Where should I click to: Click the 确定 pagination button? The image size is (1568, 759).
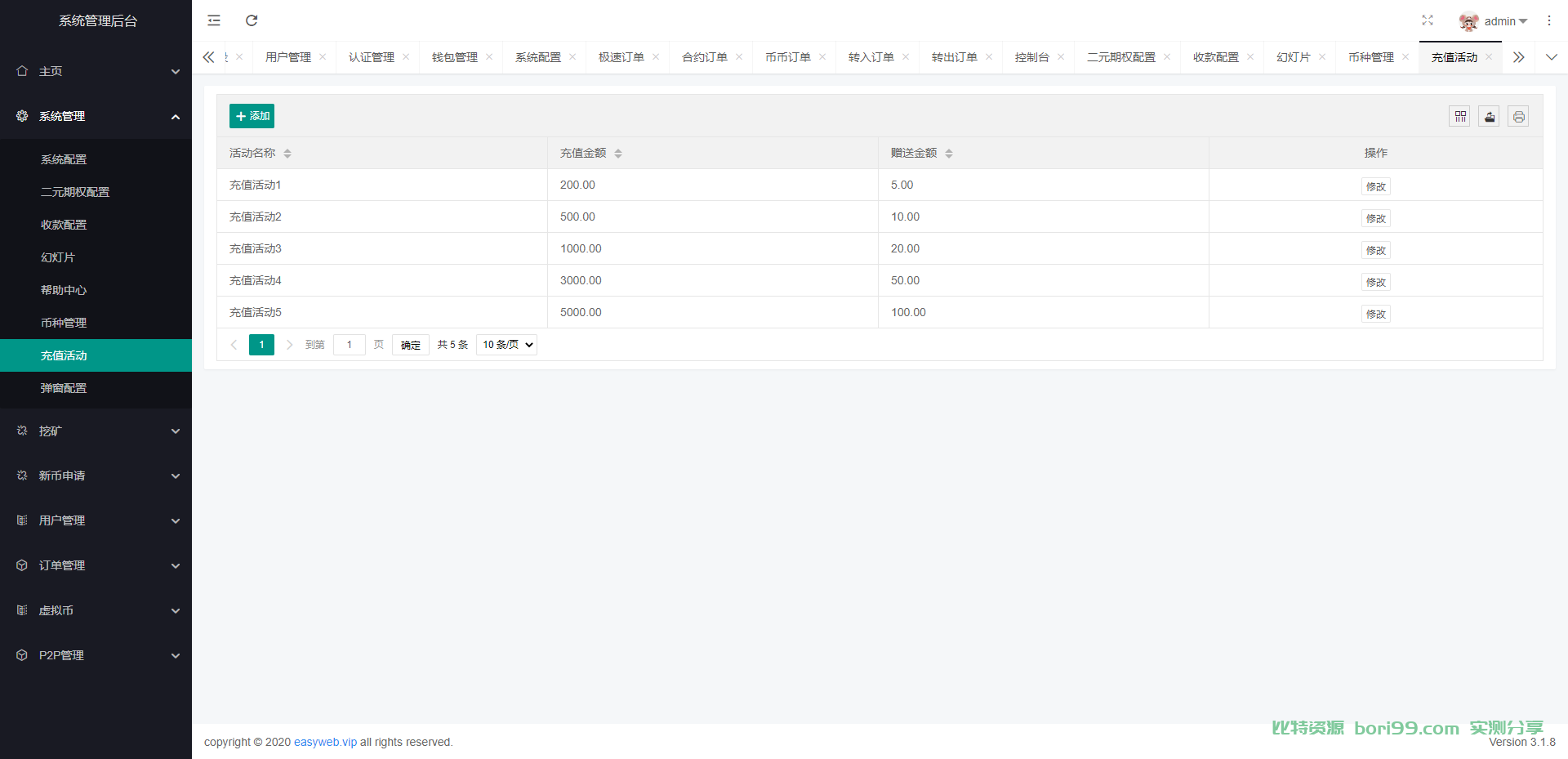[411, 345]
